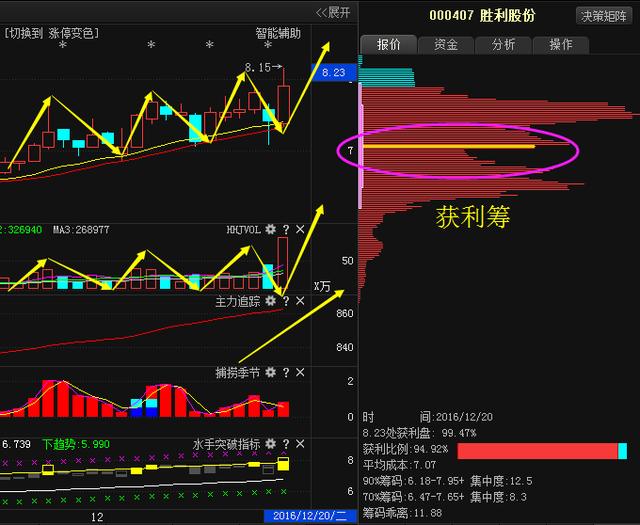Viewport: 640px width, 525px height.
Task: Close the HHJVOL volume indicator panel
Action: 300,230
